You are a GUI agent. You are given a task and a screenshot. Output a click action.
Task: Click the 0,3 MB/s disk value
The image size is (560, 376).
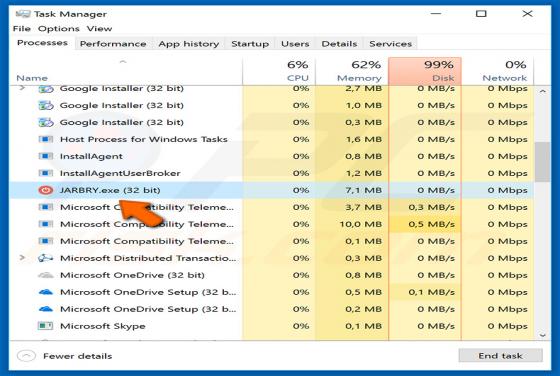tap(431, 207)
